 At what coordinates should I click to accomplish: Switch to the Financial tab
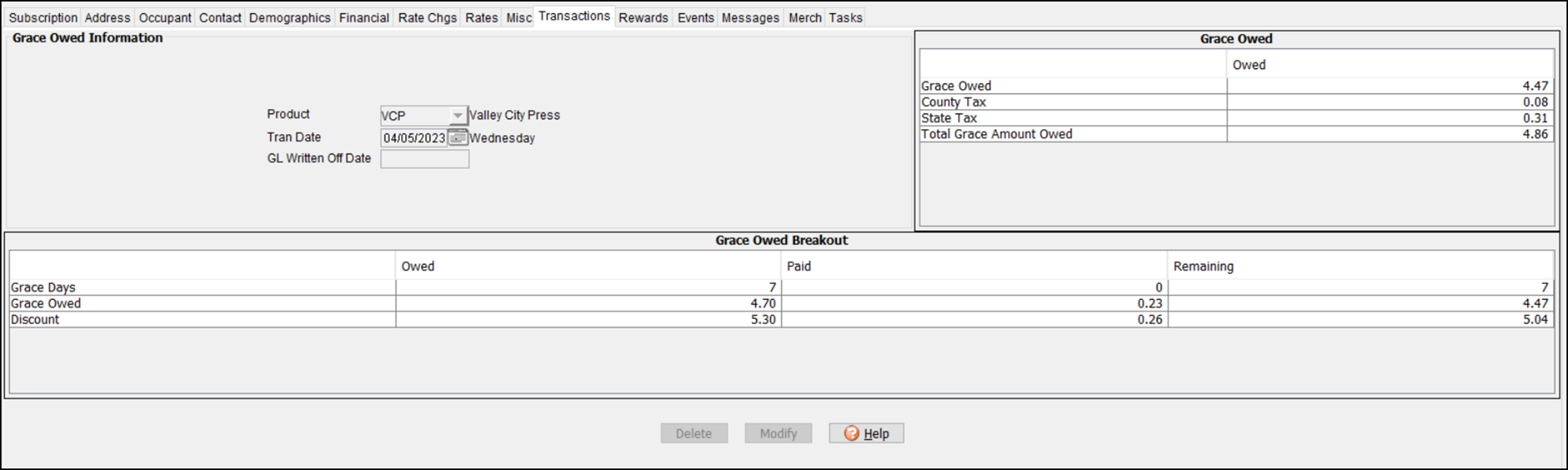tap(363, 17)
